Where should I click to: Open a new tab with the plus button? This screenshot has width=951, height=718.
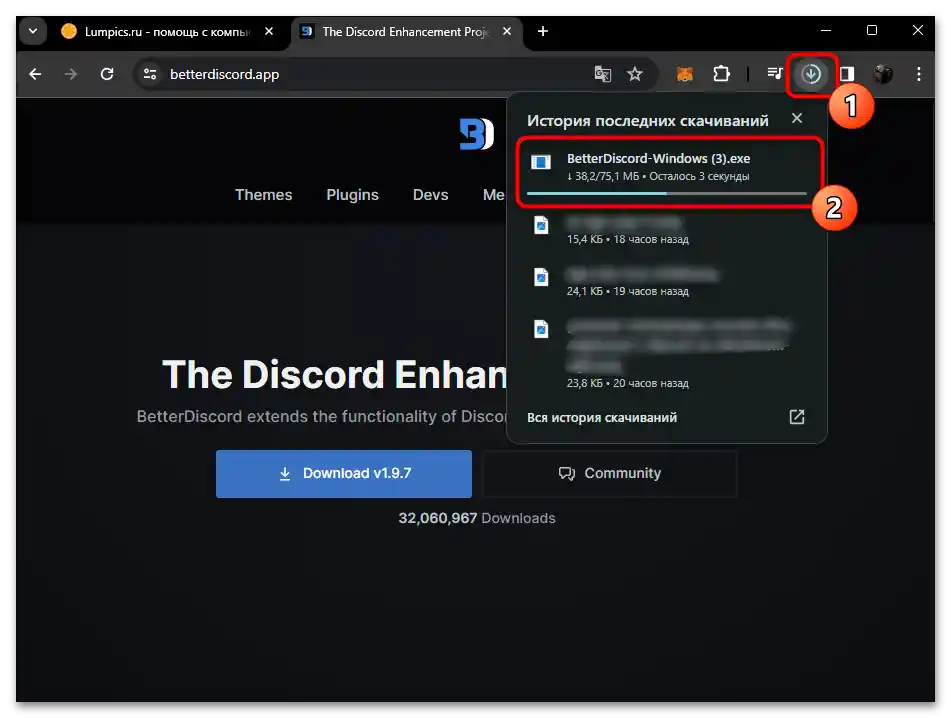[542, 31]
